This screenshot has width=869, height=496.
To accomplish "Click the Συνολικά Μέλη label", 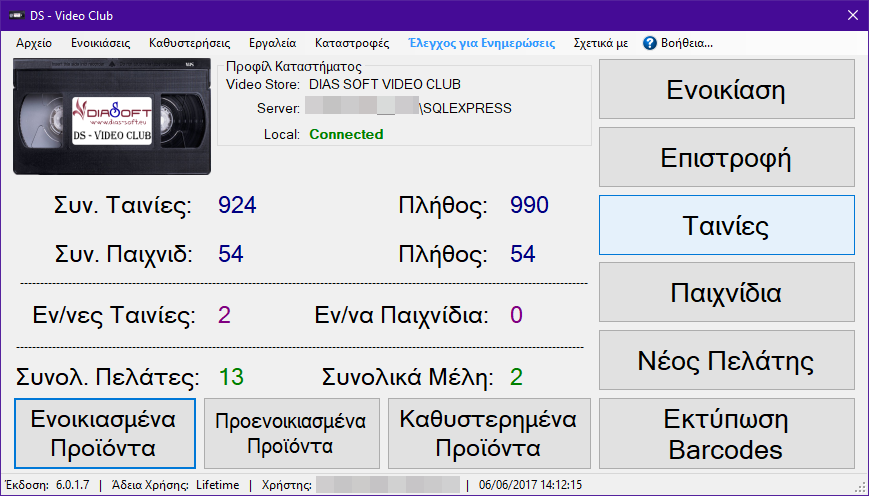I will pos(407,377).
